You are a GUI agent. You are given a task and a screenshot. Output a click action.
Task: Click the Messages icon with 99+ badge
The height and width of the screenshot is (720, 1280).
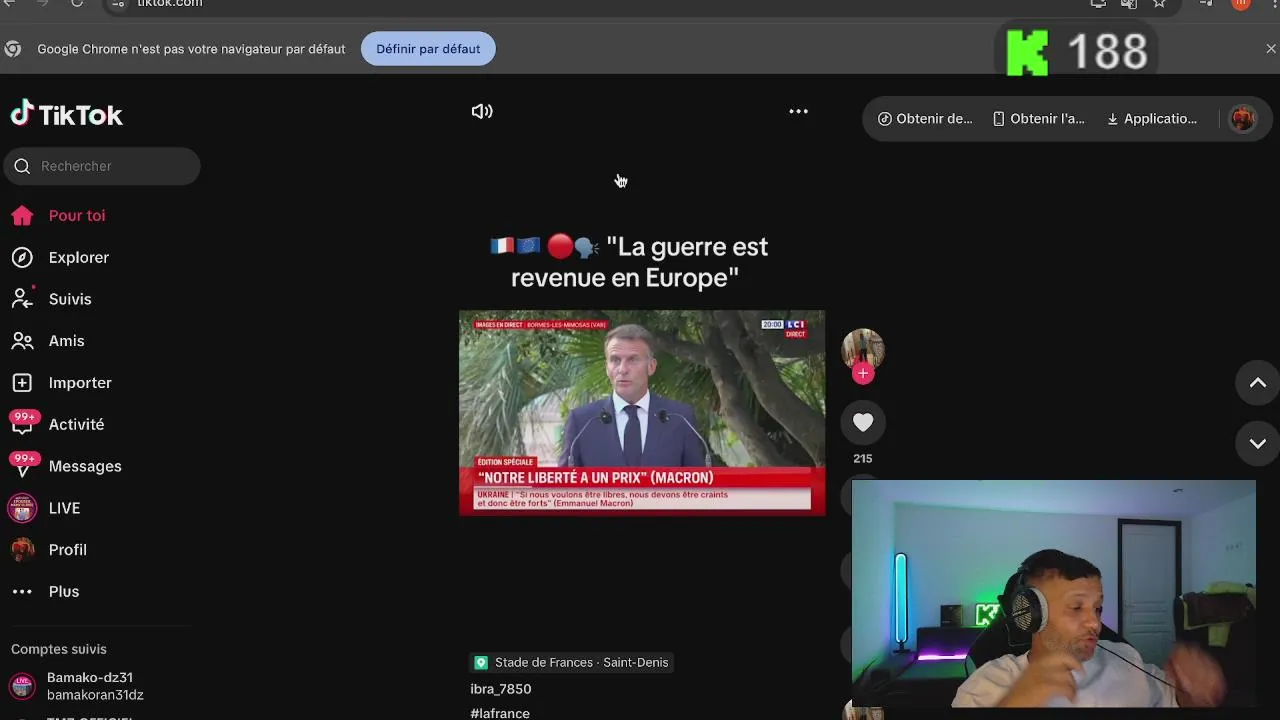point(23,465)
